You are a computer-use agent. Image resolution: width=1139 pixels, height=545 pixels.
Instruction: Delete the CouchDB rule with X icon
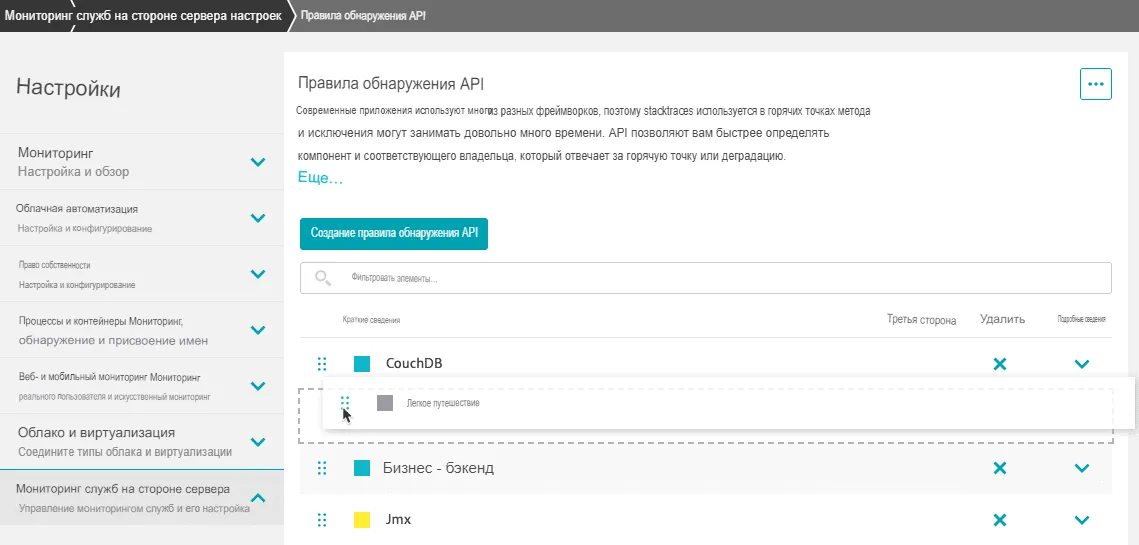coord(998,364)
